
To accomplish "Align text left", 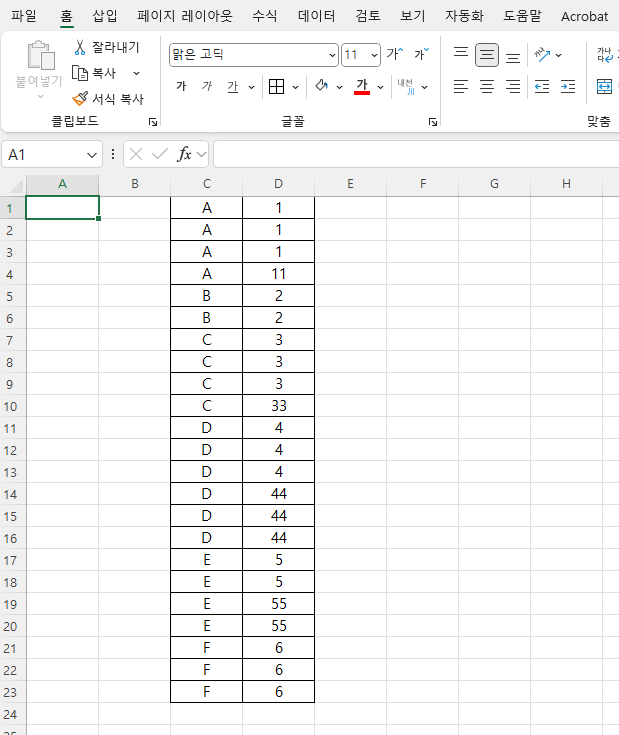I will (461, 87).
